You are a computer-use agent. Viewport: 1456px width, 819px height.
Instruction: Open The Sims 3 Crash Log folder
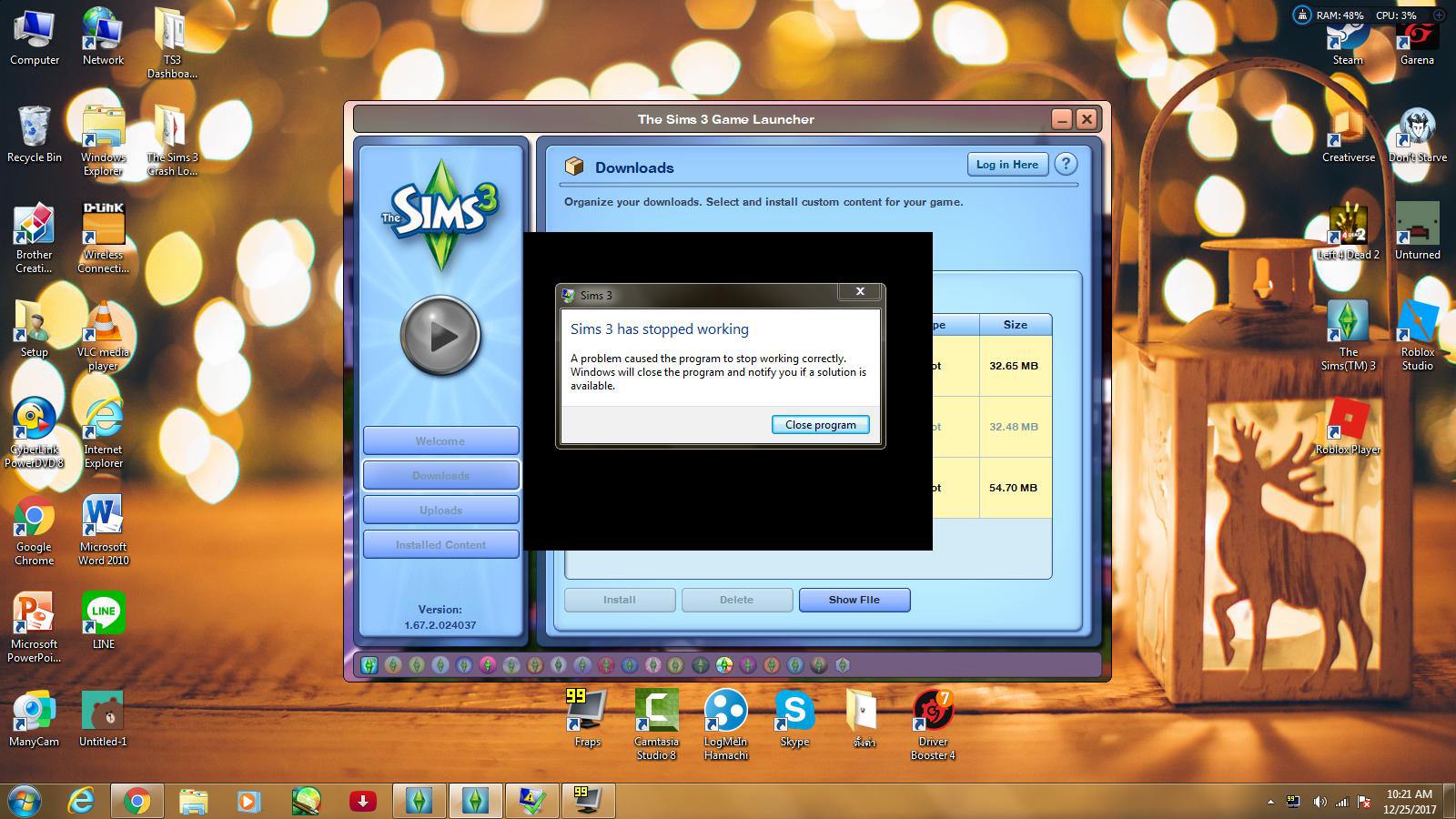[172, 141]
